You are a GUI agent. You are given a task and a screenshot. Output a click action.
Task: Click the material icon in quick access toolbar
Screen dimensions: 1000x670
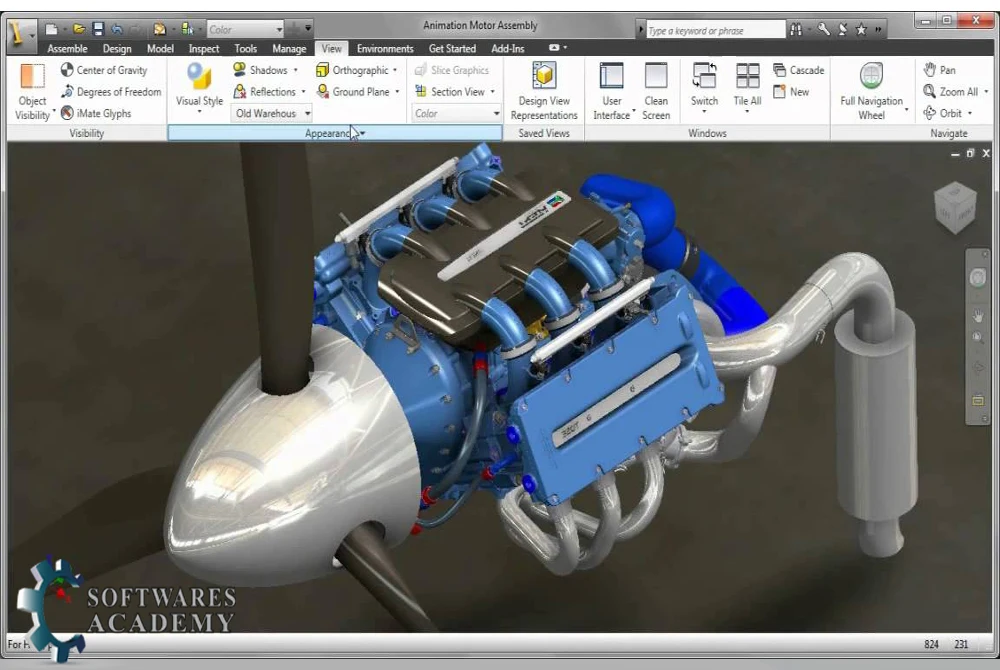click(160, 29)
